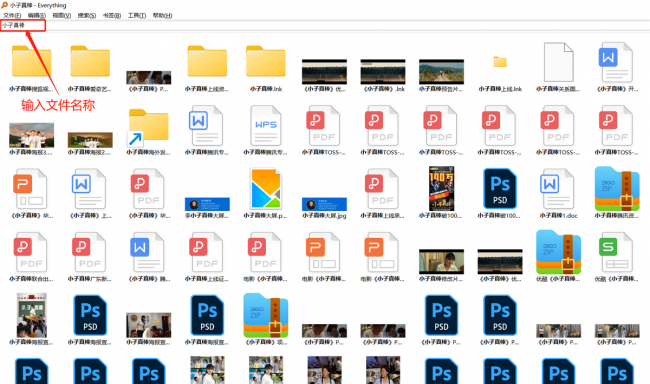The height and width of the screenshot is (384, 650).
Task: Select the 小子真棒海报3... poster thumbnail
Action: [32, 135]
